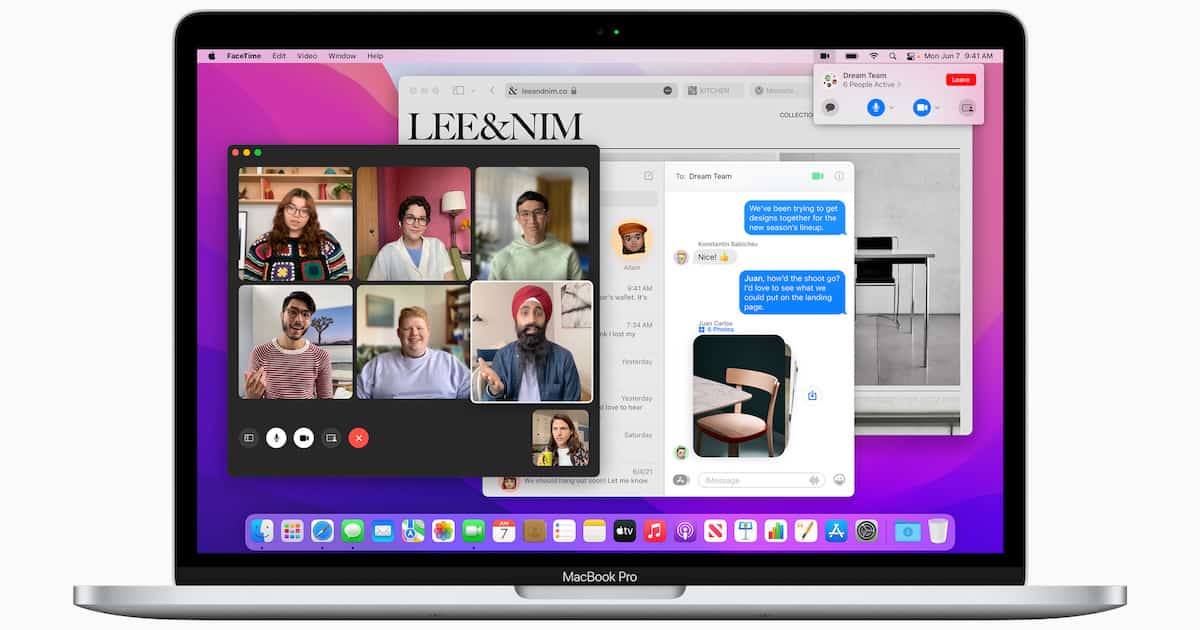Image resolution: width=1200 pixels, height=630 pixels.
Task: Open messages bubble icon in Dream Team panel
Action: coord(830,107)
